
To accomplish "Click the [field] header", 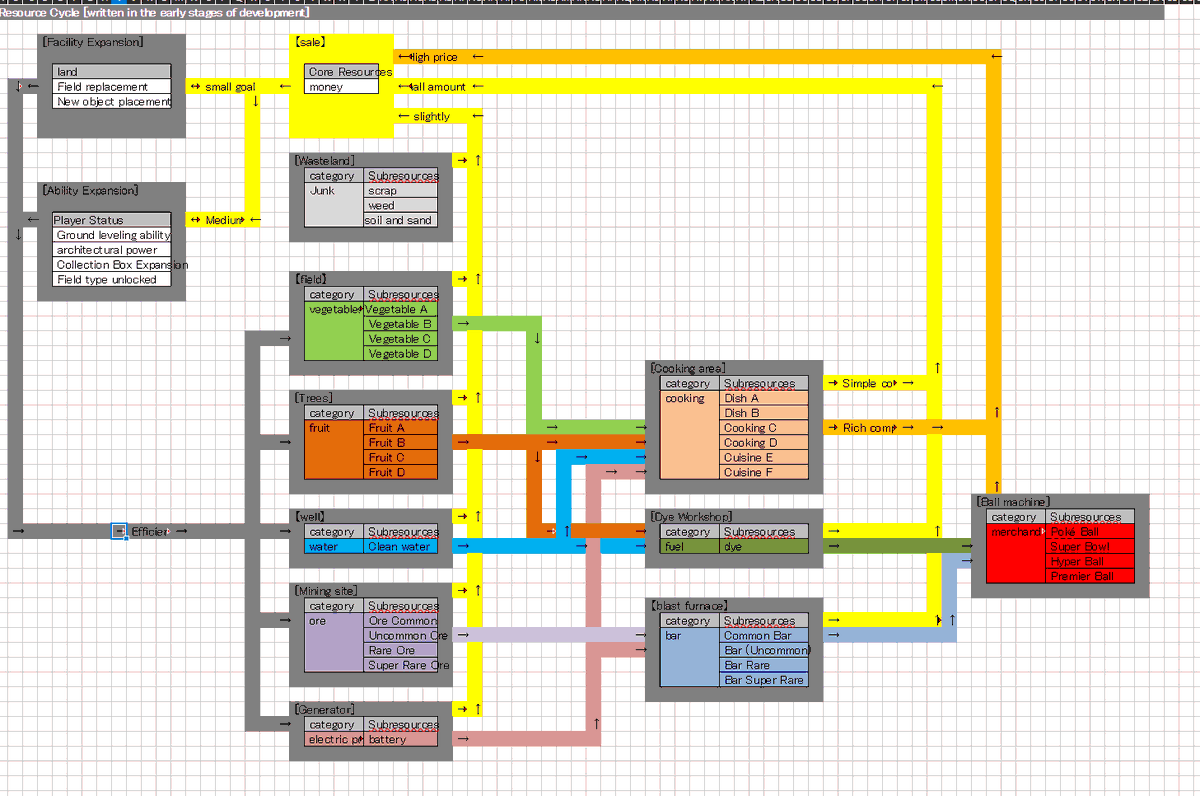I will (311, 280).
